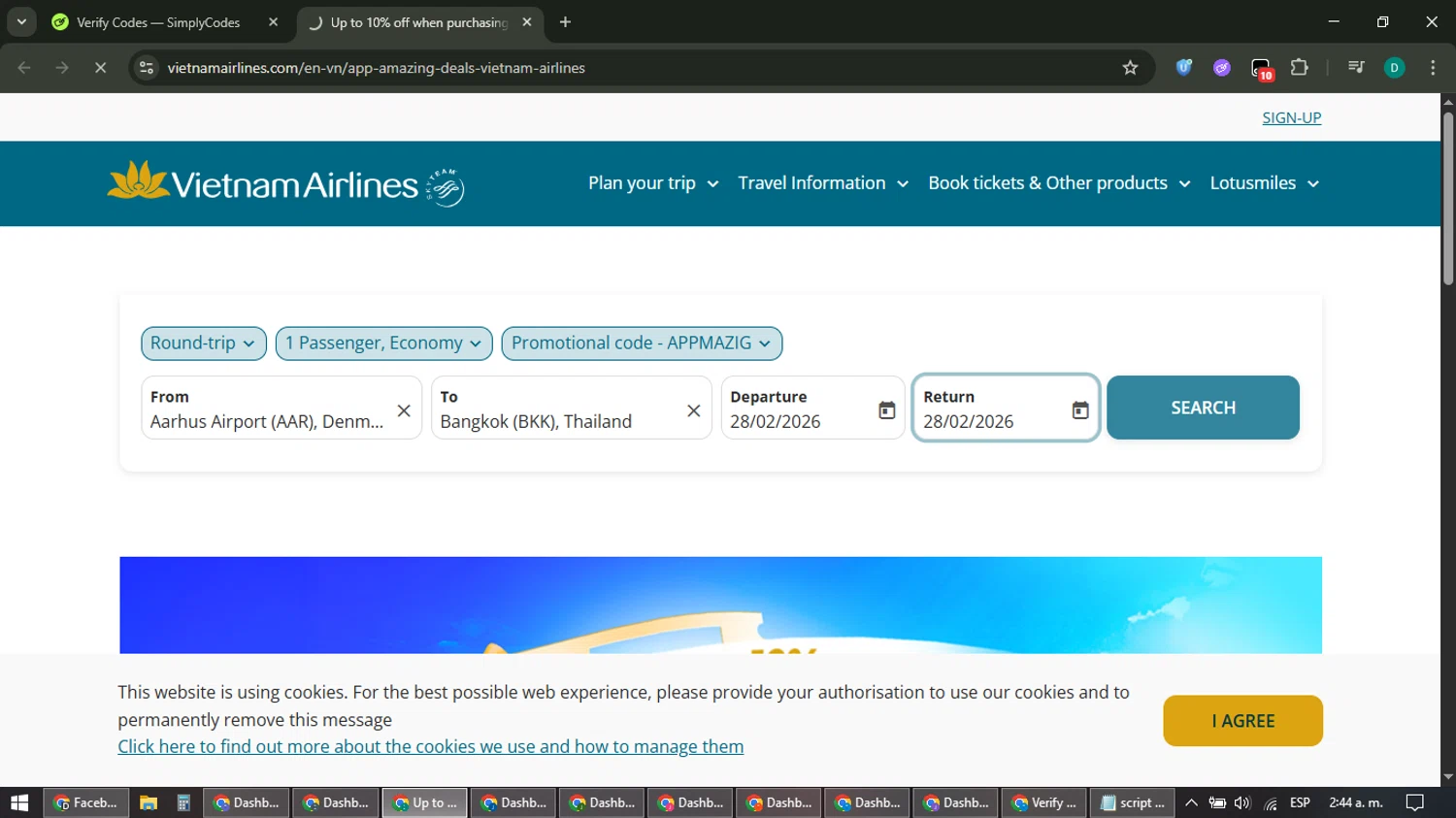Open the media control toolbar icon
The width and height of the screenshot is (1456, 818).
pyautogui.click(x=1356, y=68)
